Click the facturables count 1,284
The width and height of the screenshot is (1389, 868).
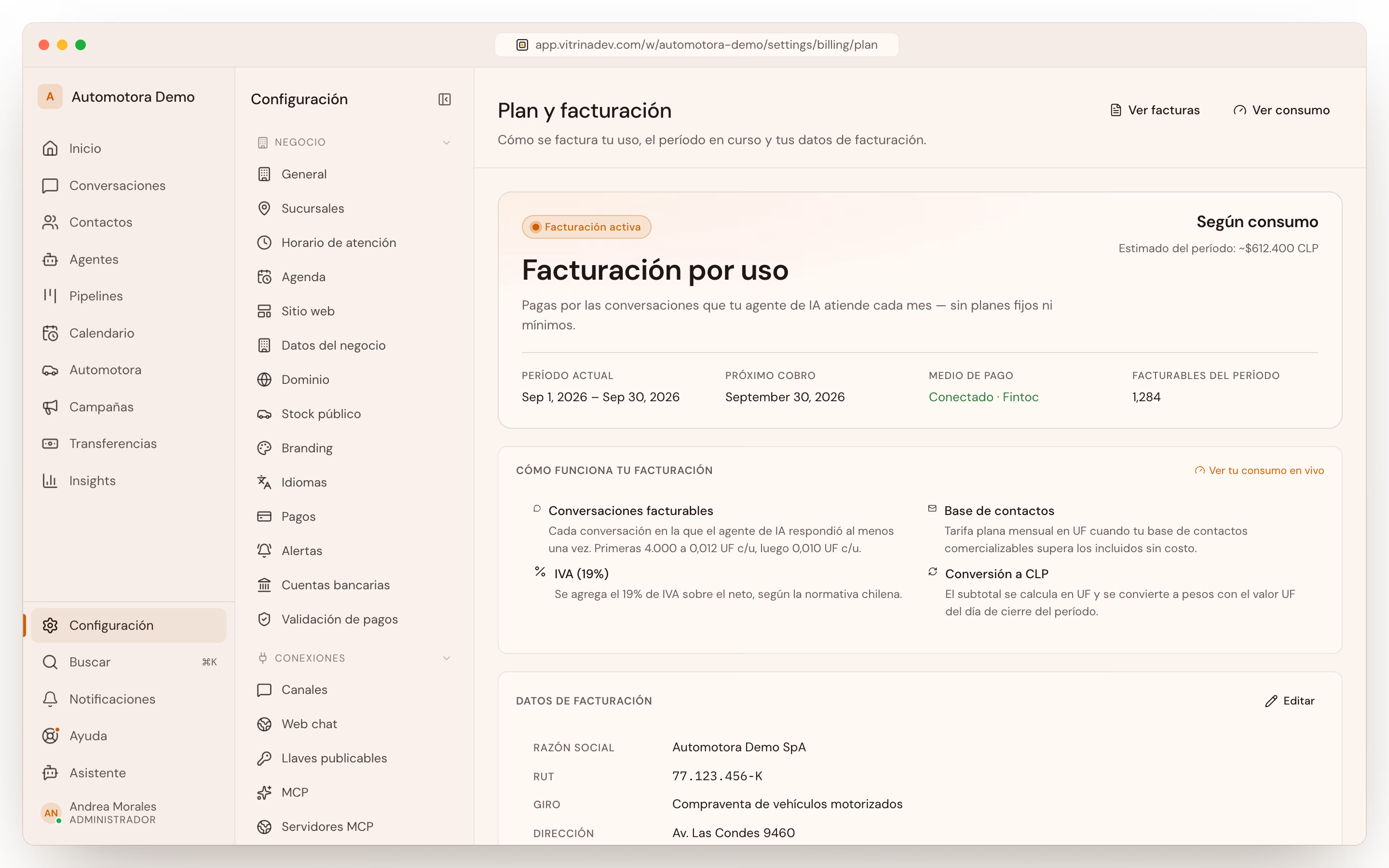tap(1145, 397)
